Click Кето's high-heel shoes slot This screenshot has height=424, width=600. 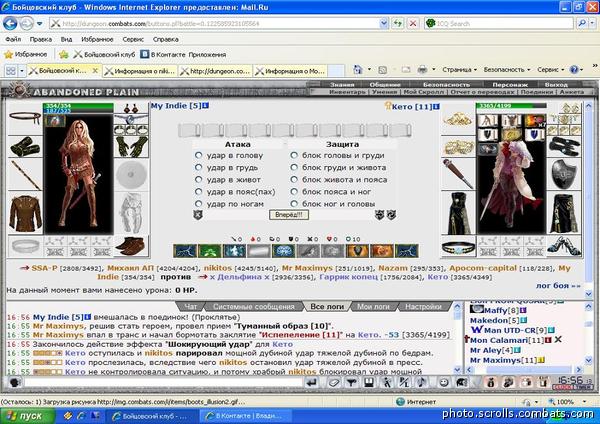[564, 246]
